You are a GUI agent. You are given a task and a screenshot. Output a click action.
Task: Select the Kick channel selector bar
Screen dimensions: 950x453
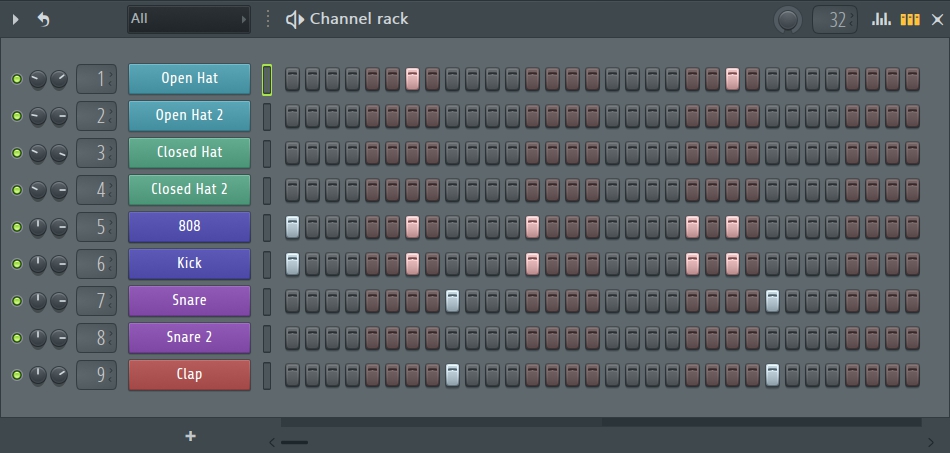(x=267, y=264)
